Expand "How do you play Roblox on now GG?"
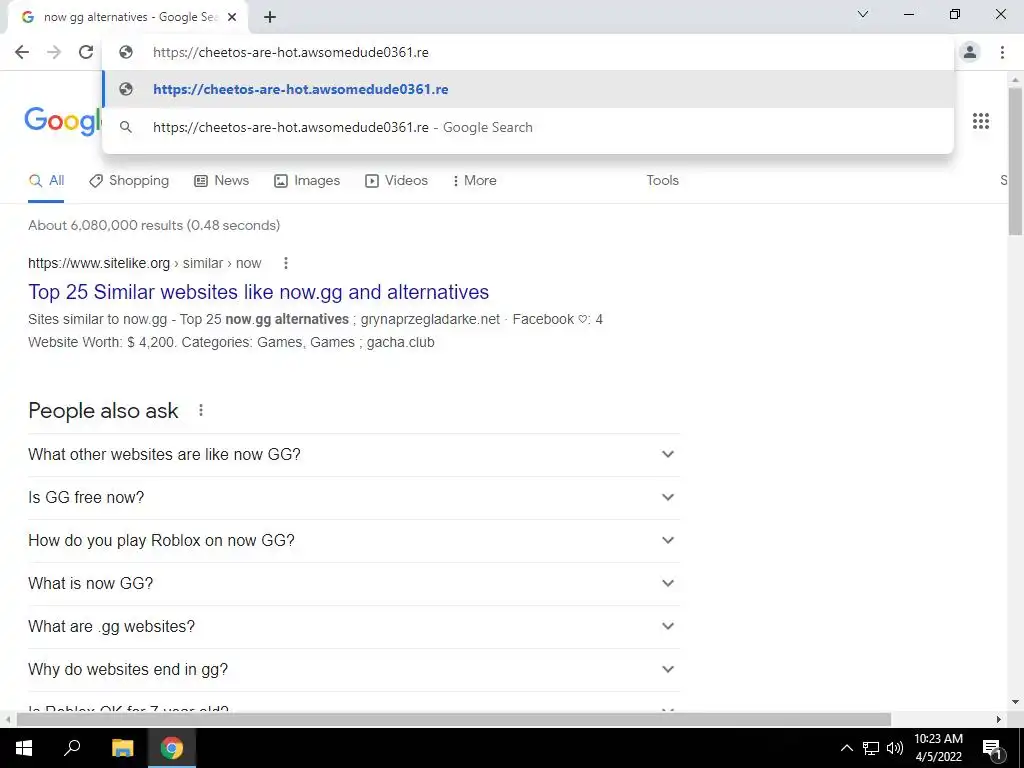The height and width of the screenshot is (768, 1024). pyautogui.click(x=354, y=541)
